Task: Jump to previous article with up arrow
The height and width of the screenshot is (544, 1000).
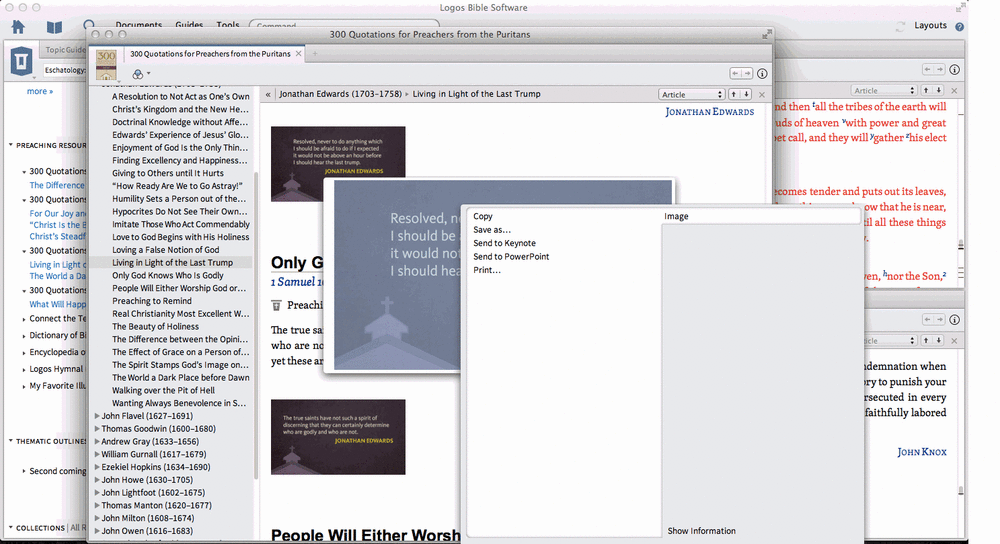Action: [733, 94]
